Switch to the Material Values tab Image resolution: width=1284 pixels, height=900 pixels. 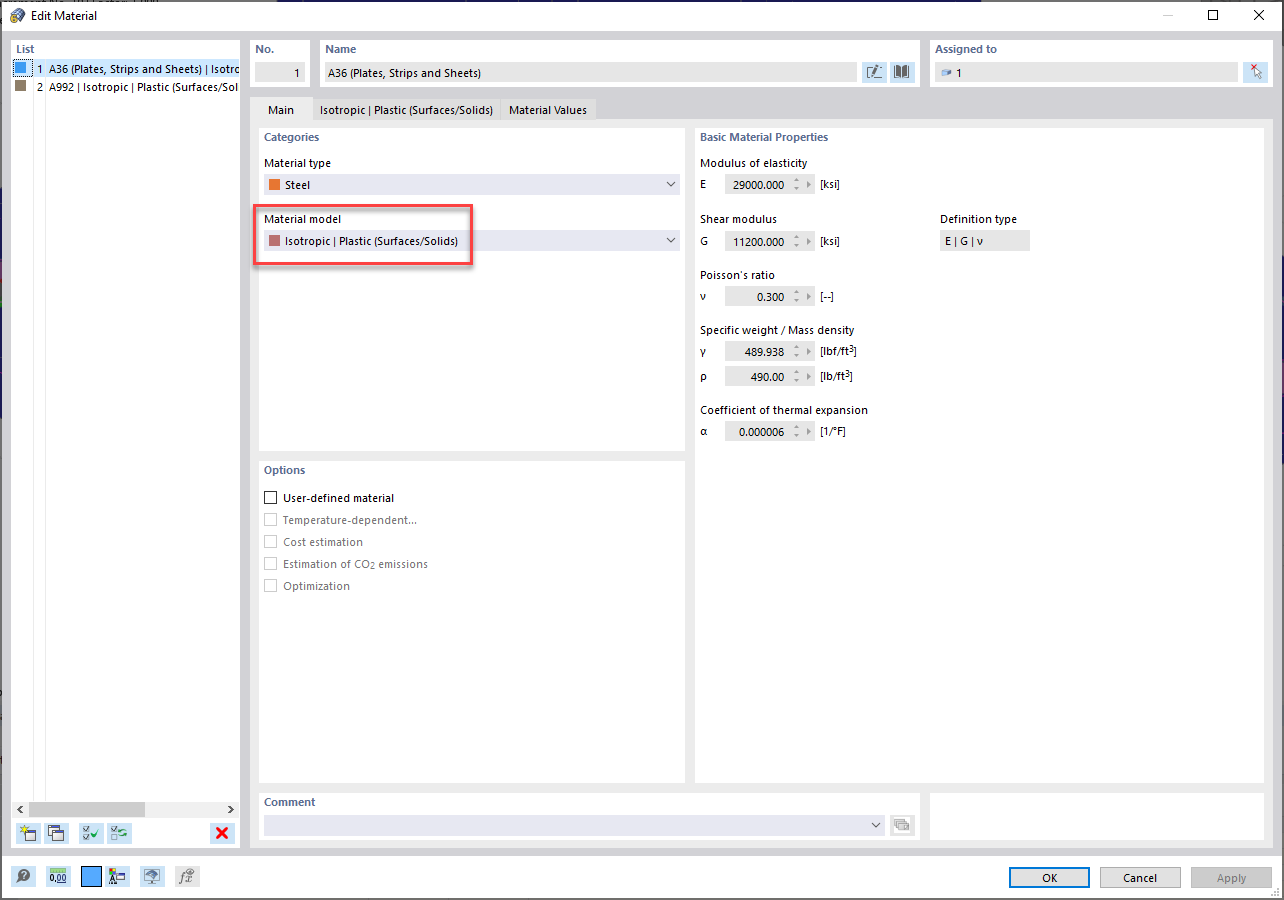(547, 110)
